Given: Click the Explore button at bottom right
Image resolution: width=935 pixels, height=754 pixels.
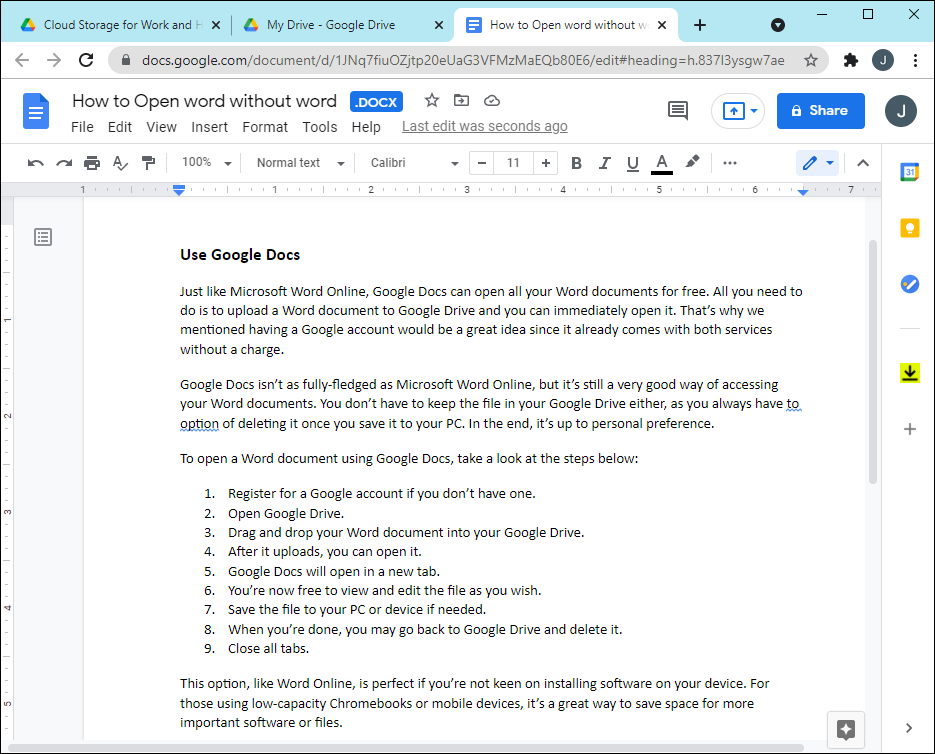Looking at the screenshot, I should pos(845,728).
